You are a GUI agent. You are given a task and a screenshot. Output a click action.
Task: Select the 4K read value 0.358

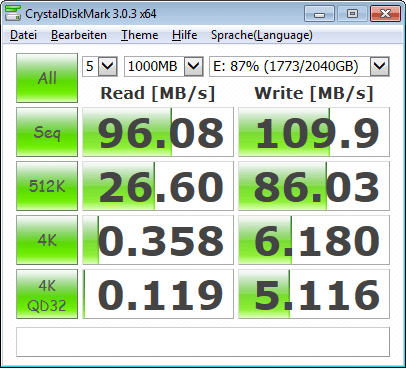coord(158,240)
